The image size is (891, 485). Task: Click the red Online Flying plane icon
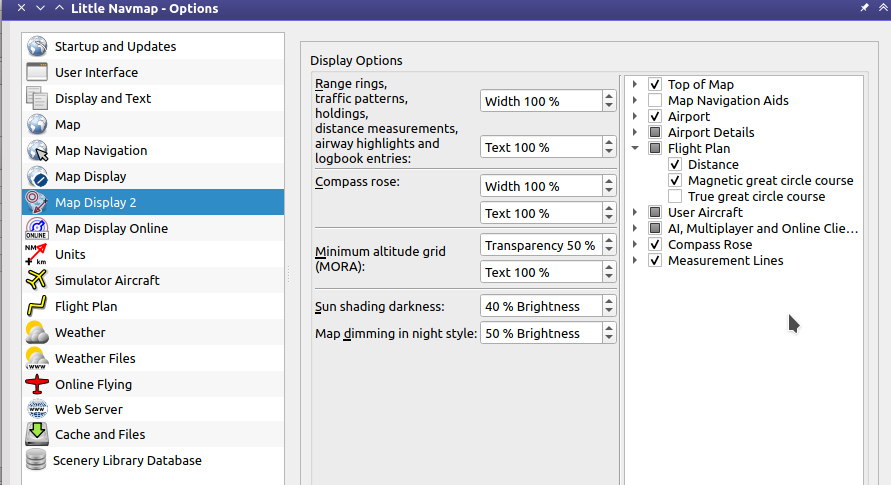pyautogui.click(x=37, y=384)
